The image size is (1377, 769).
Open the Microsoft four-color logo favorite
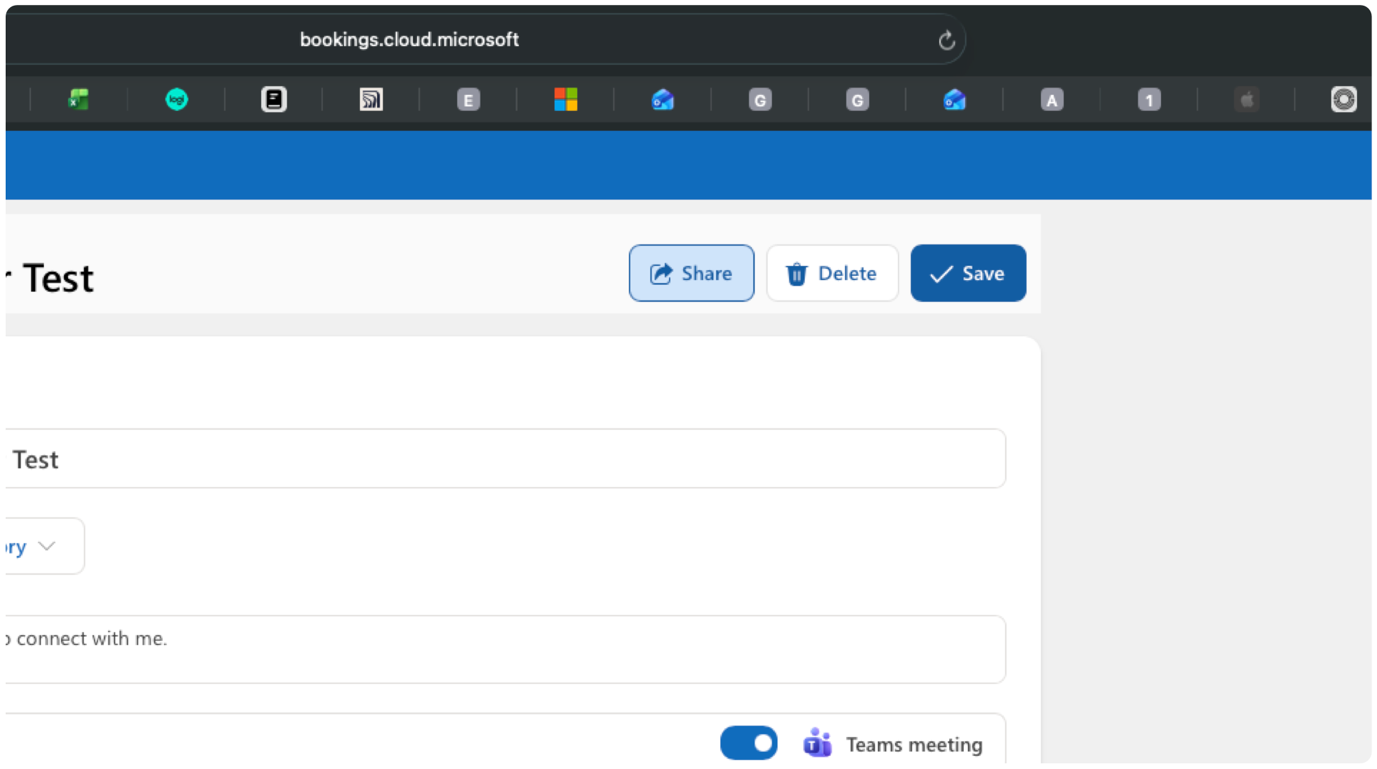click(x=566, y=99)
